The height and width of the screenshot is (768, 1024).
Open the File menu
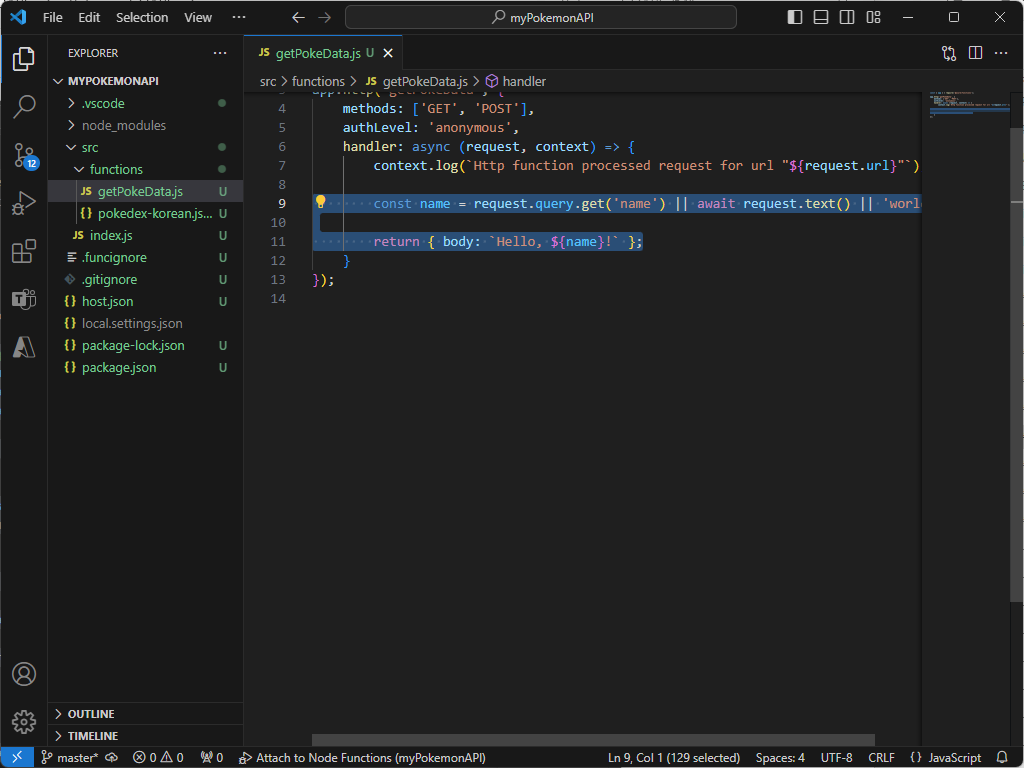click(53, 18)
